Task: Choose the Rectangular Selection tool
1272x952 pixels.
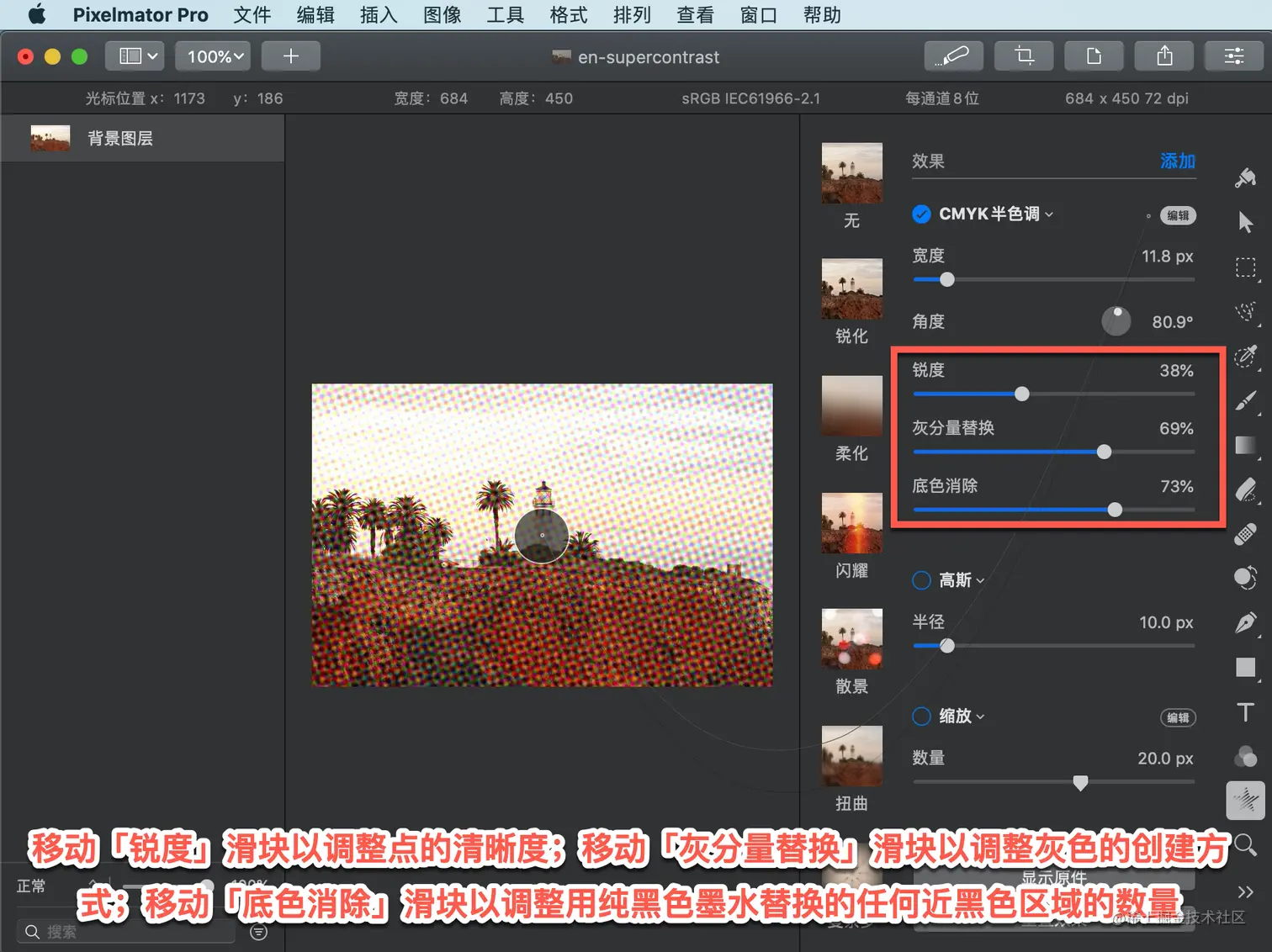Action: (1246, 267)
